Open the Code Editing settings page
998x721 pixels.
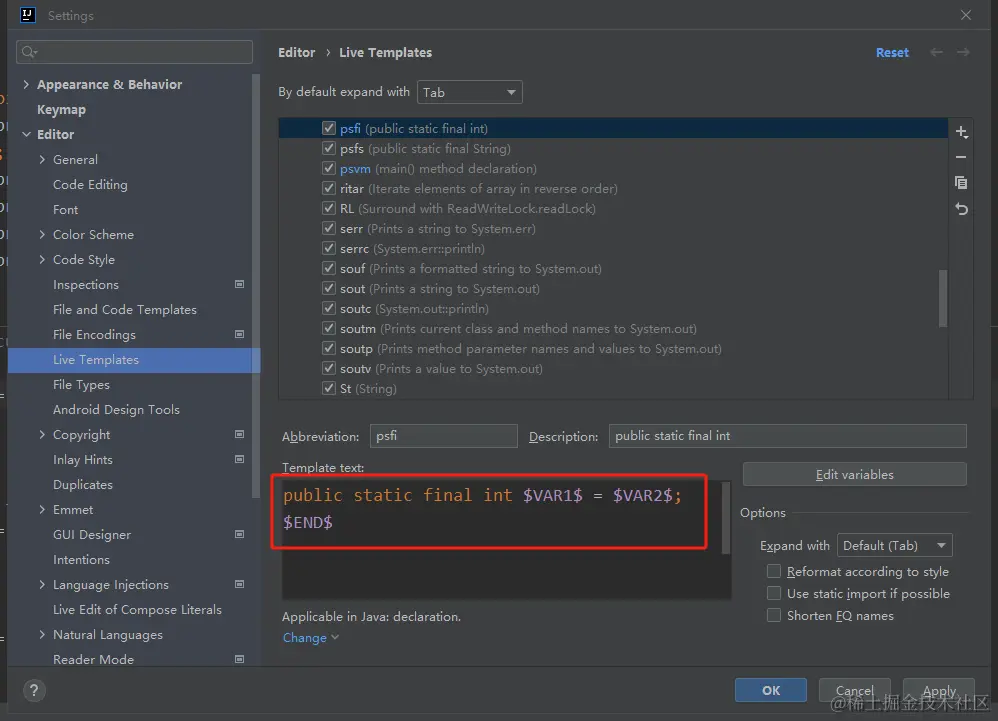90,185
